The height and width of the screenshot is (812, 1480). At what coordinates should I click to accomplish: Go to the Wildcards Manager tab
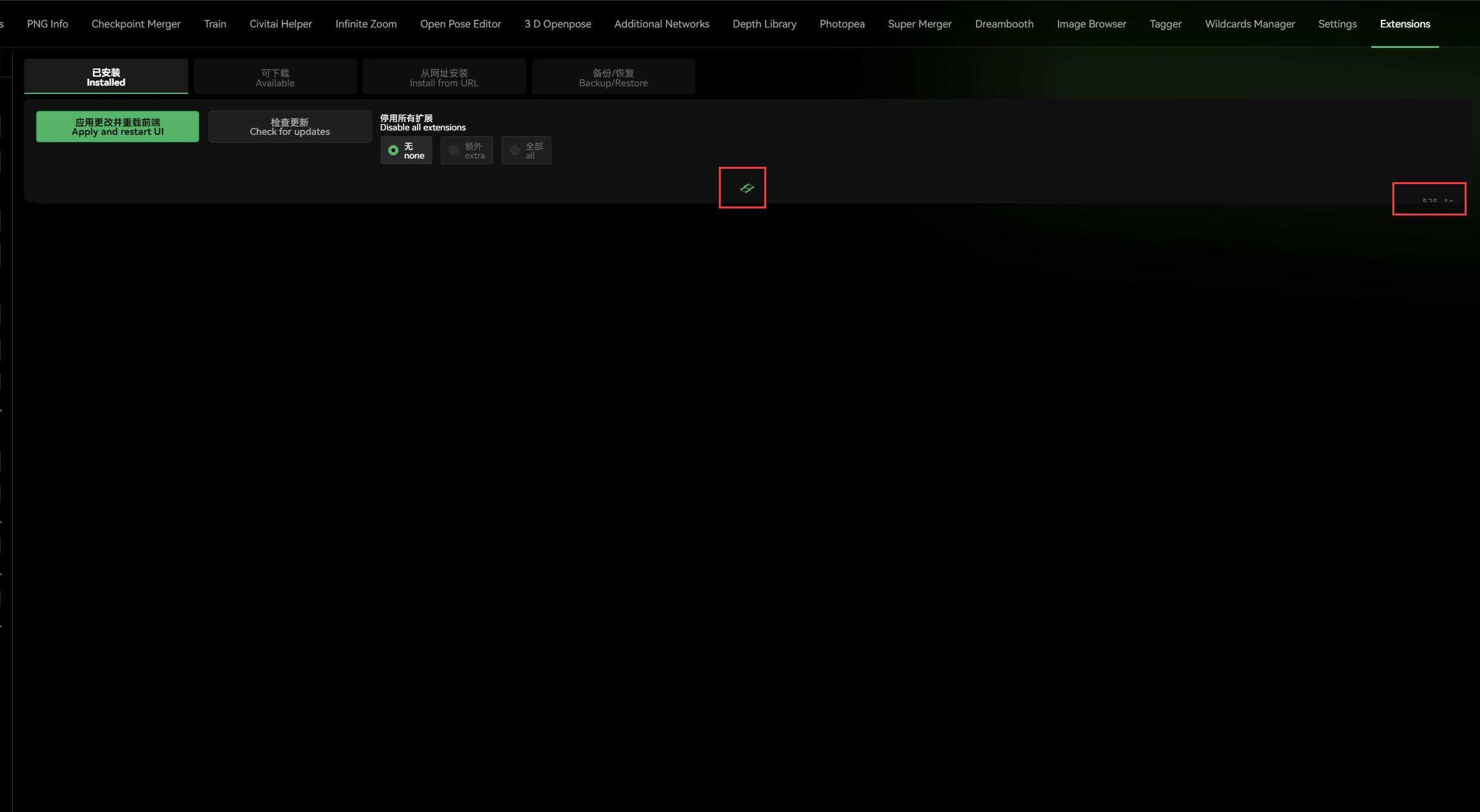[1250, 24]
